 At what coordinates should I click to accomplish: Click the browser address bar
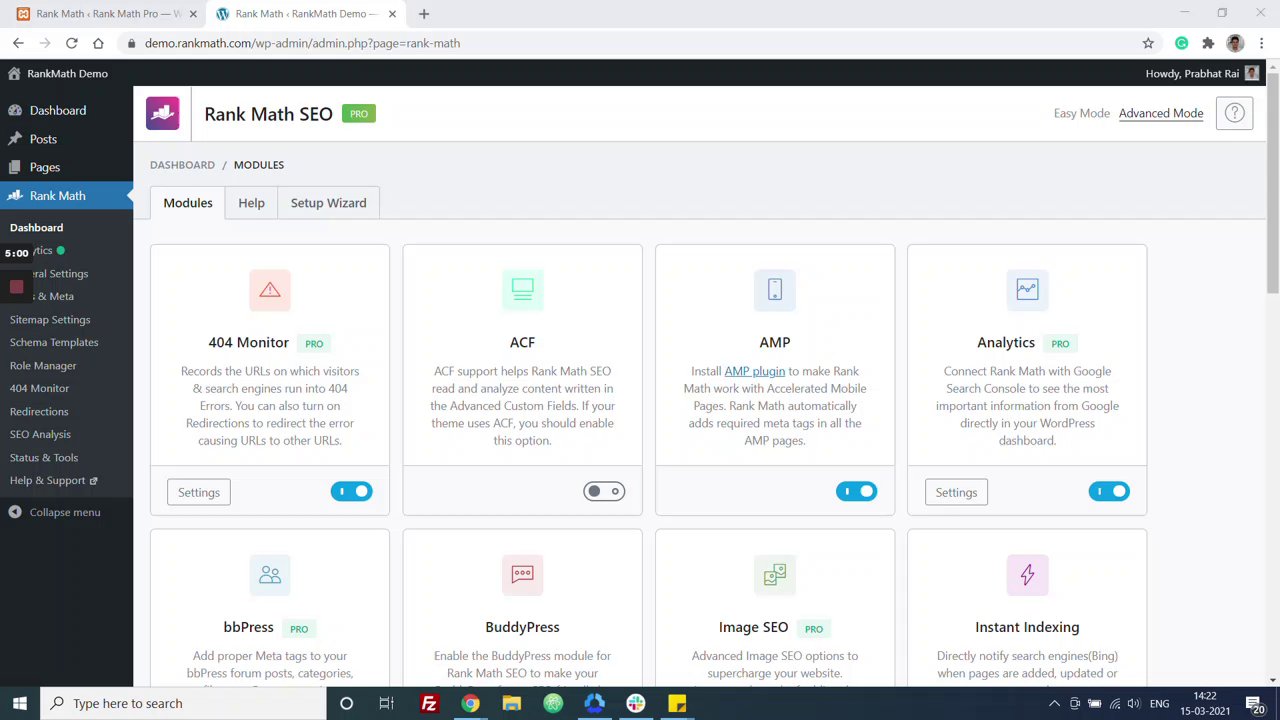(x=640, y=43)
